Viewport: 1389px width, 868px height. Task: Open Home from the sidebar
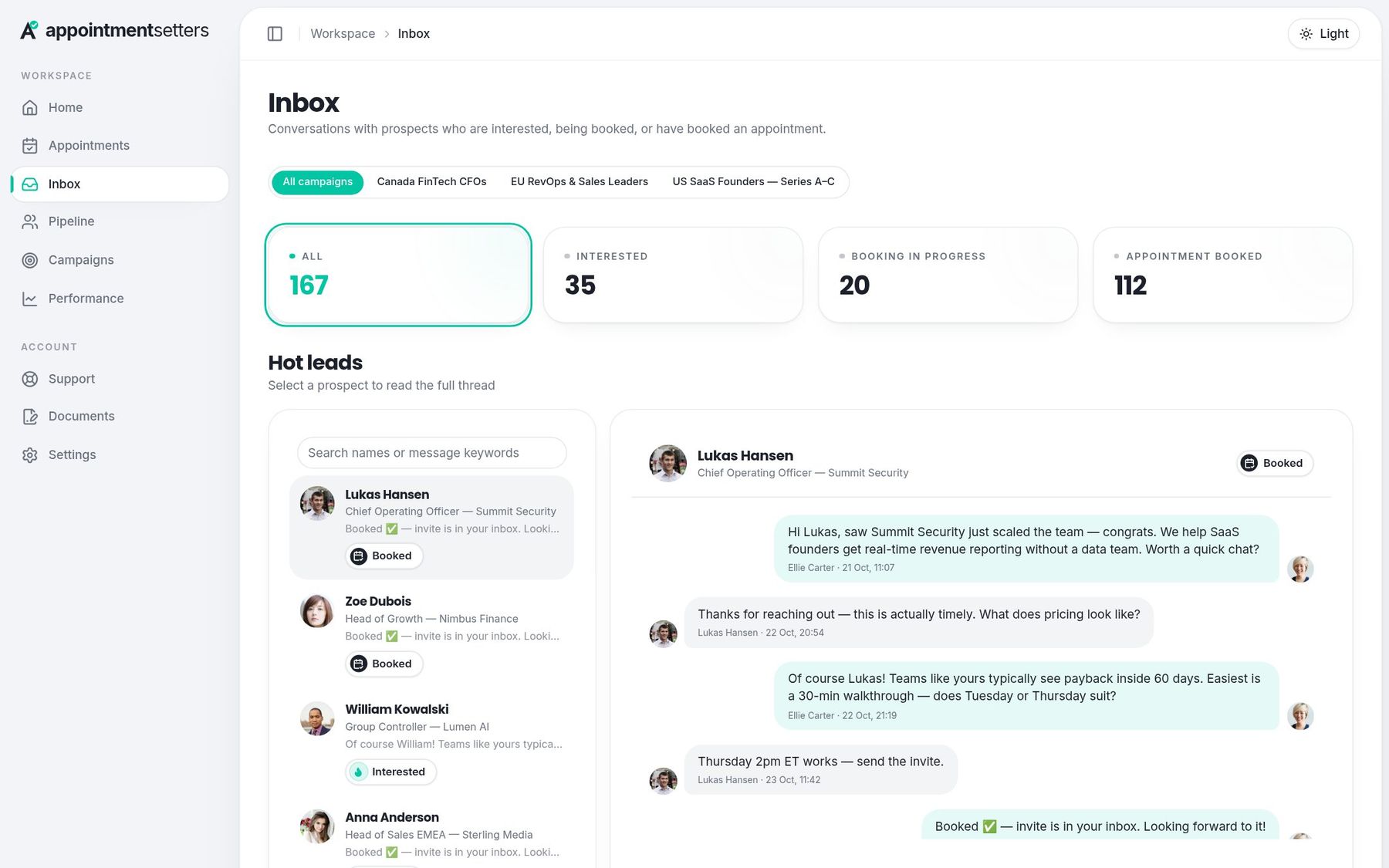(120, 107)
